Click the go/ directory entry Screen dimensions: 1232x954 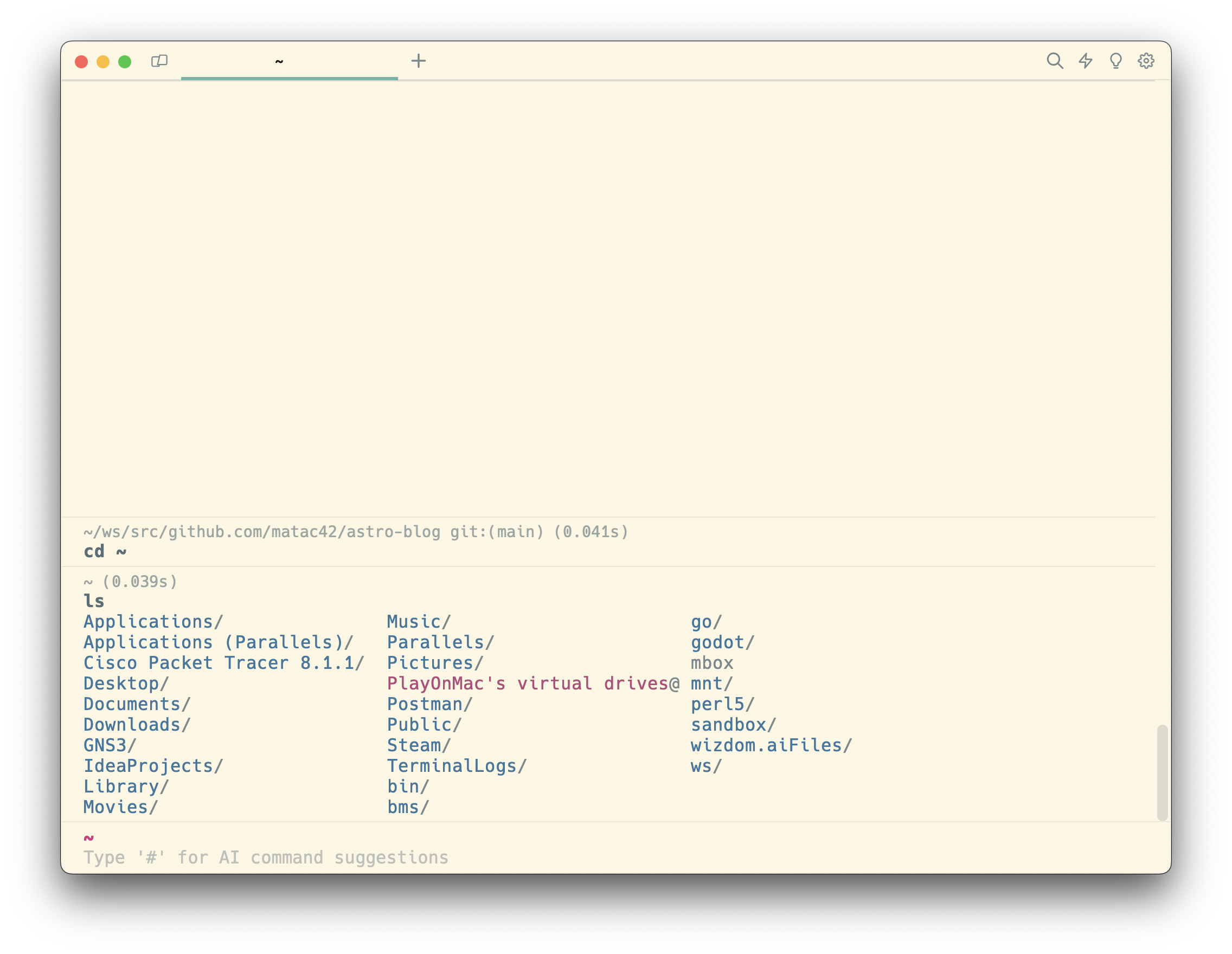pos(706,621)
